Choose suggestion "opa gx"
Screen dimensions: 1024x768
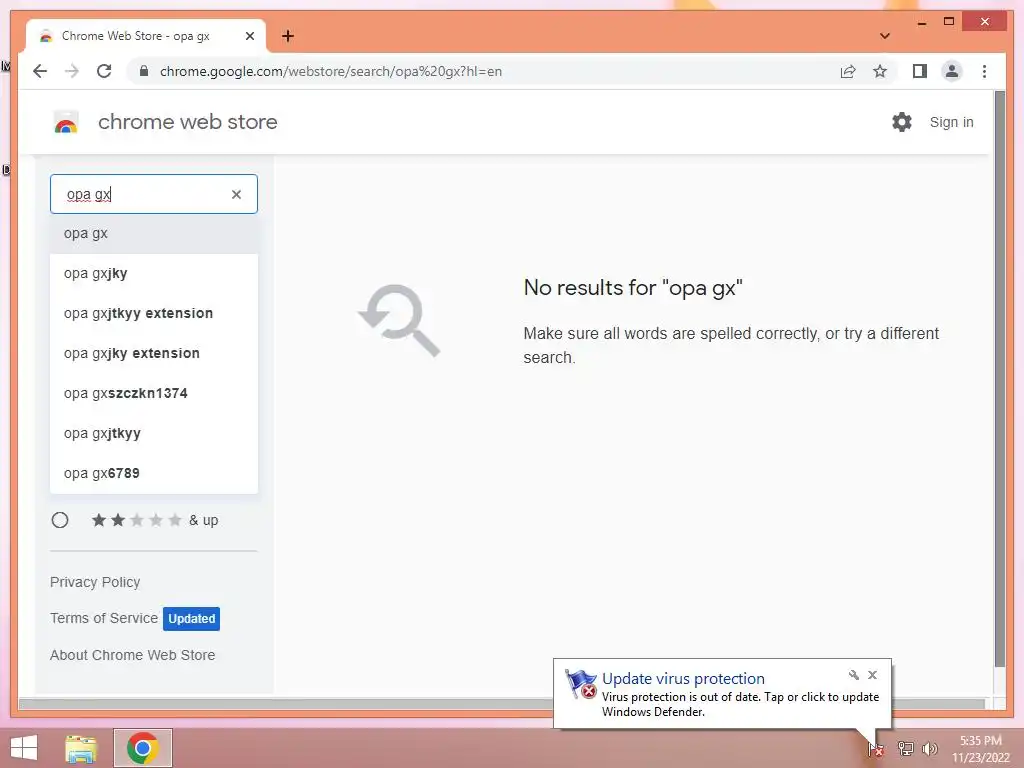pyautogui.click(x=153, y=233)
